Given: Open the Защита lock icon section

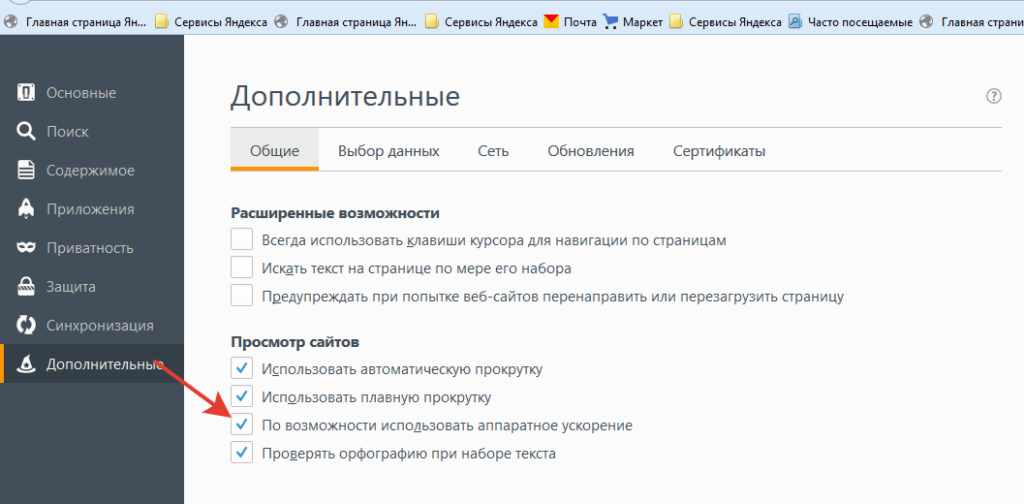Looking at the screenshot, I should click(x=27, y=287).
